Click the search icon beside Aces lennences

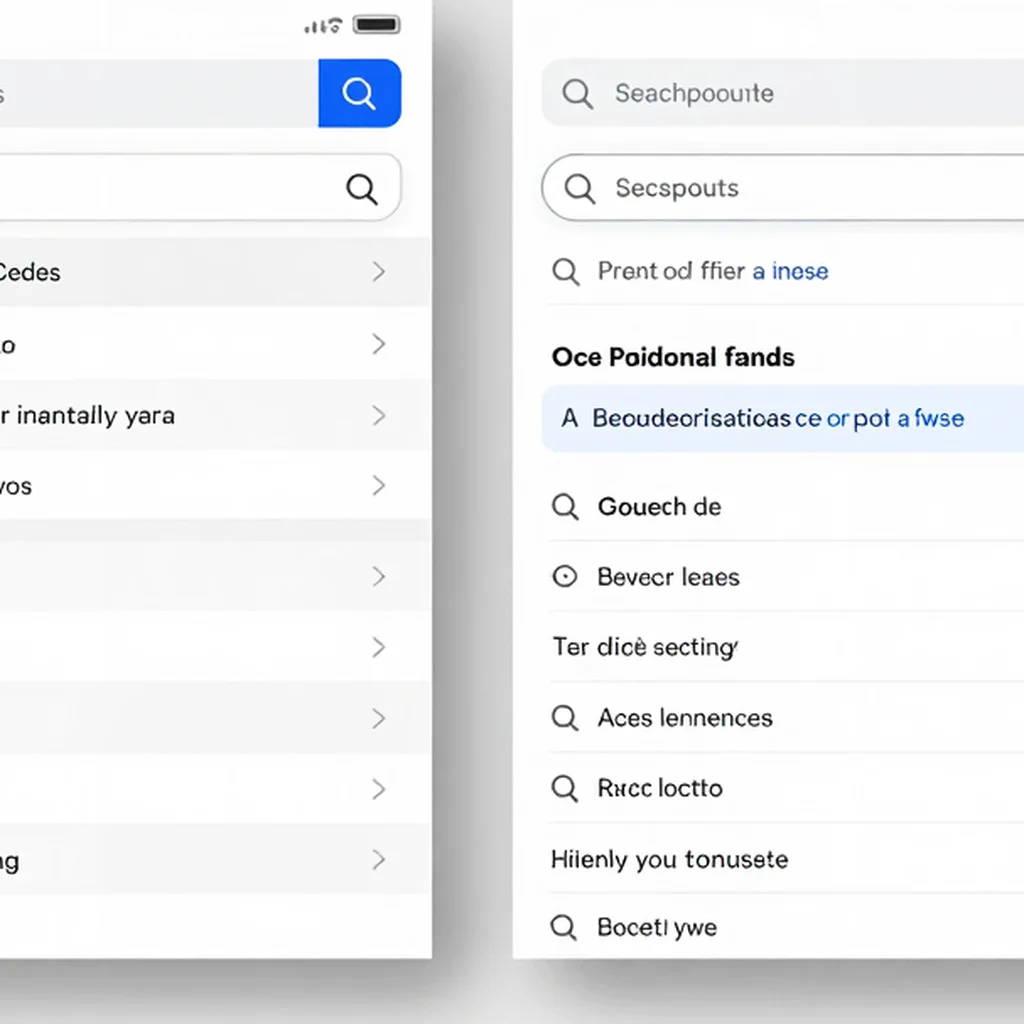(x=566, y=718)
